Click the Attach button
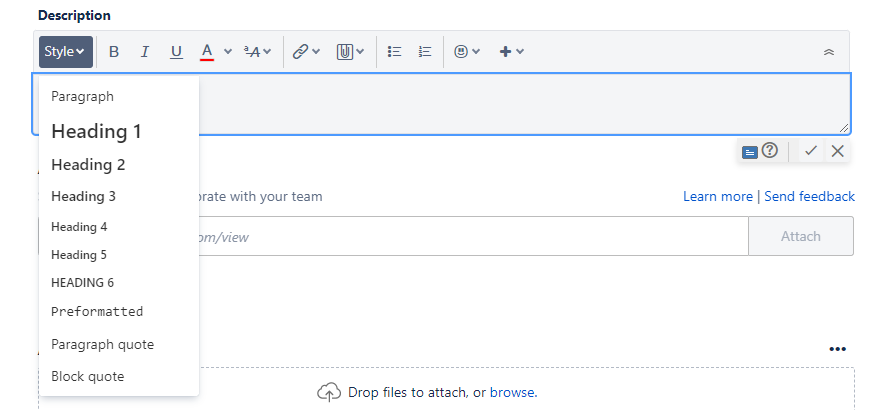 click(x=801, y=236)
